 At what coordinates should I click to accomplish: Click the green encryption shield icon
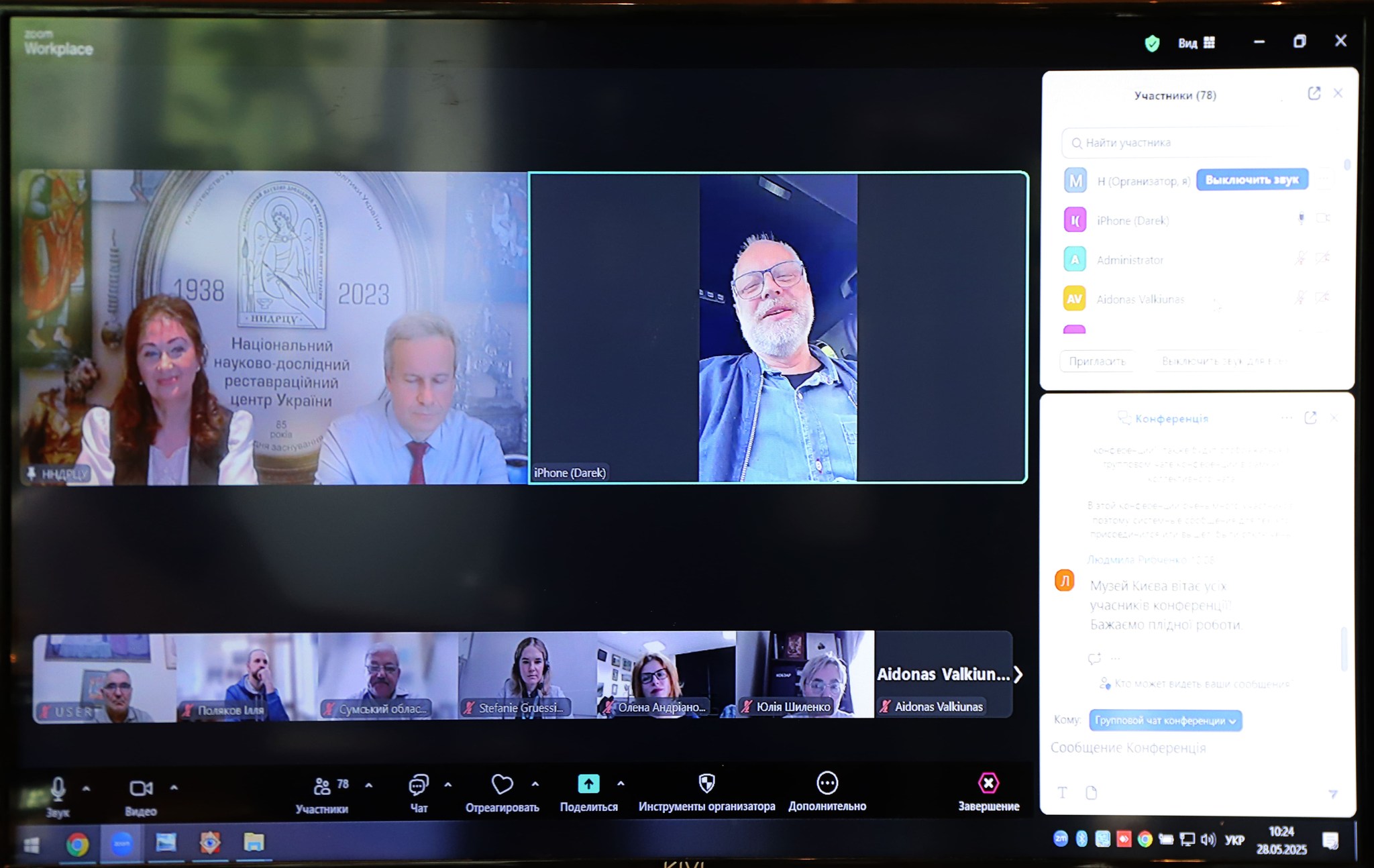tap(1152, 44)
